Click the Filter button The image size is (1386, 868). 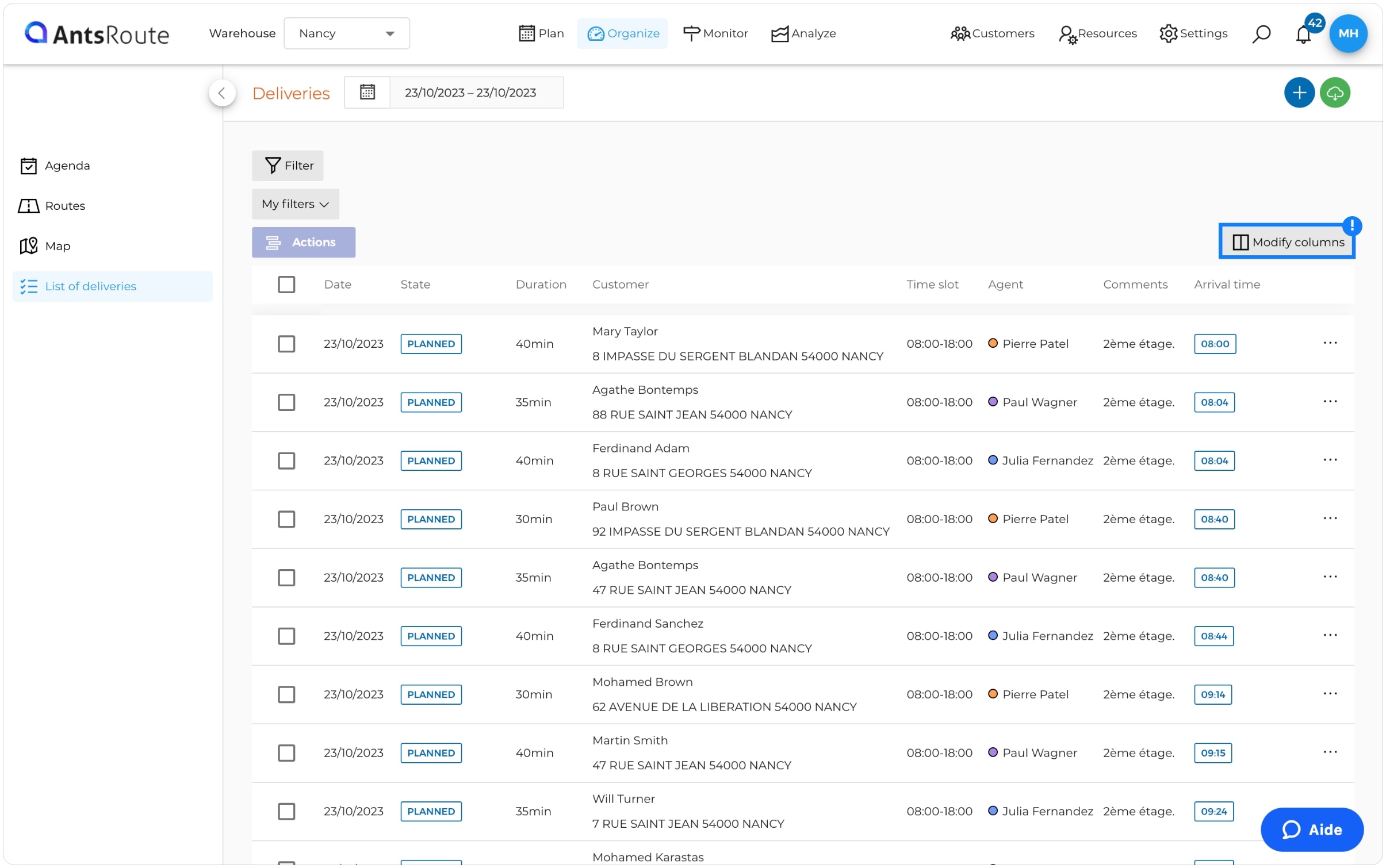[288, 166]
